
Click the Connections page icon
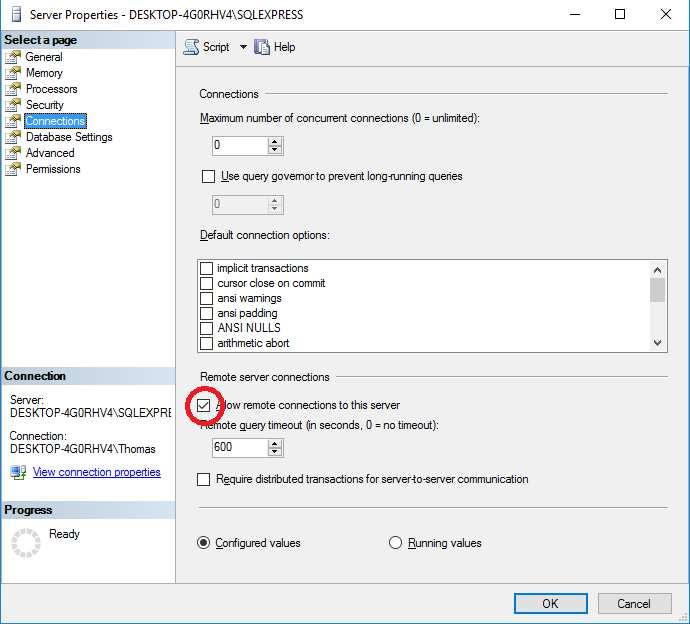click(13, 121)
